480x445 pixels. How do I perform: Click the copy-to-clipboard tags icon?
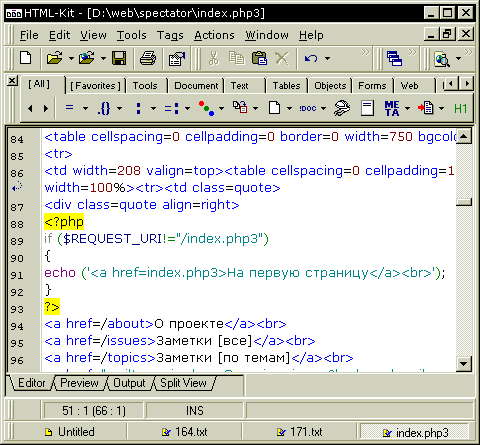tap(240, 107)
